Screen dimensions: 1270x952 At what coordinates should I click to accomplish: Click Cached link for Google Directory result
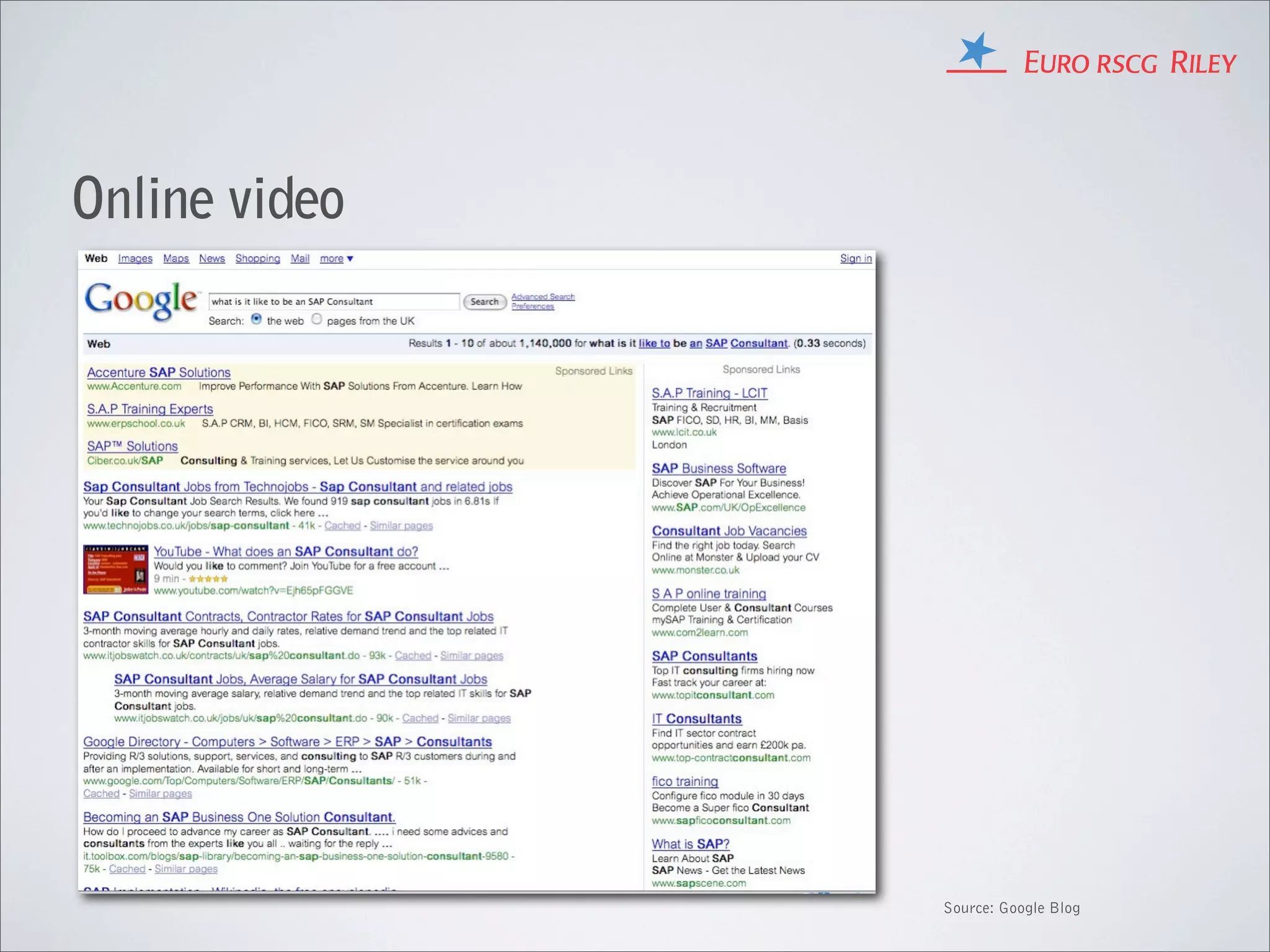click(x=102, y=794)
